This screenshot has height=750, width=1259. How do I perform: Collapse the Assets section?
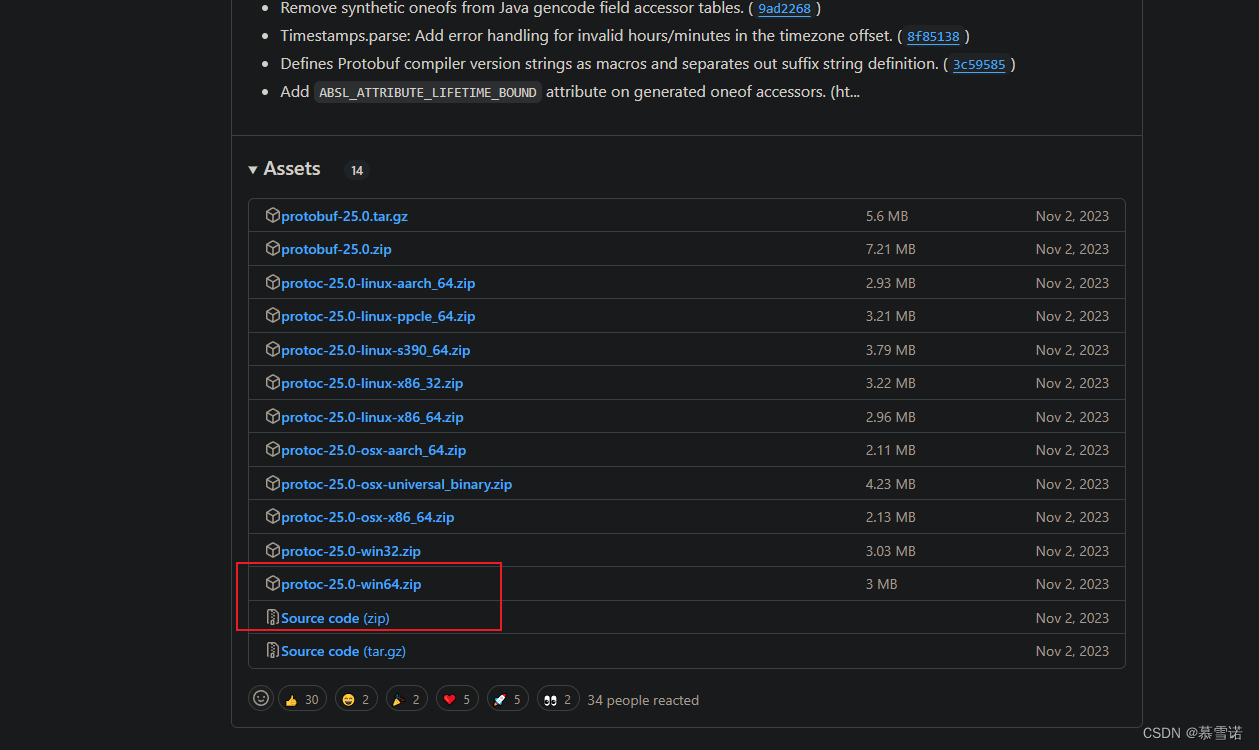click(253, 168)
